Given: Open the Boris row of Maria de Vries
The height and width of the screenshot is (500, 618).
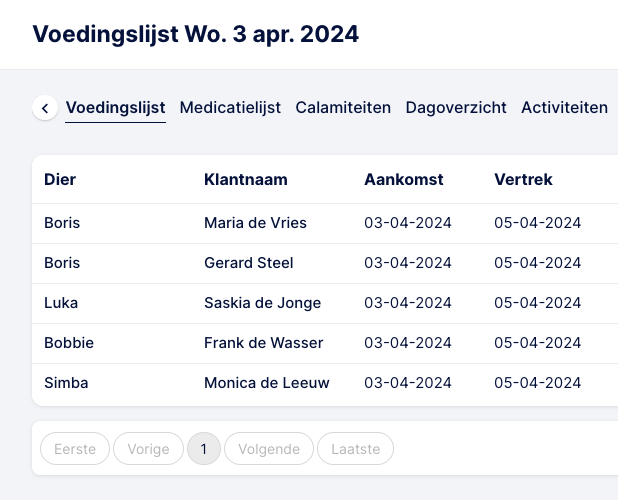Looking at the screenshot, I should click(325, 223).
